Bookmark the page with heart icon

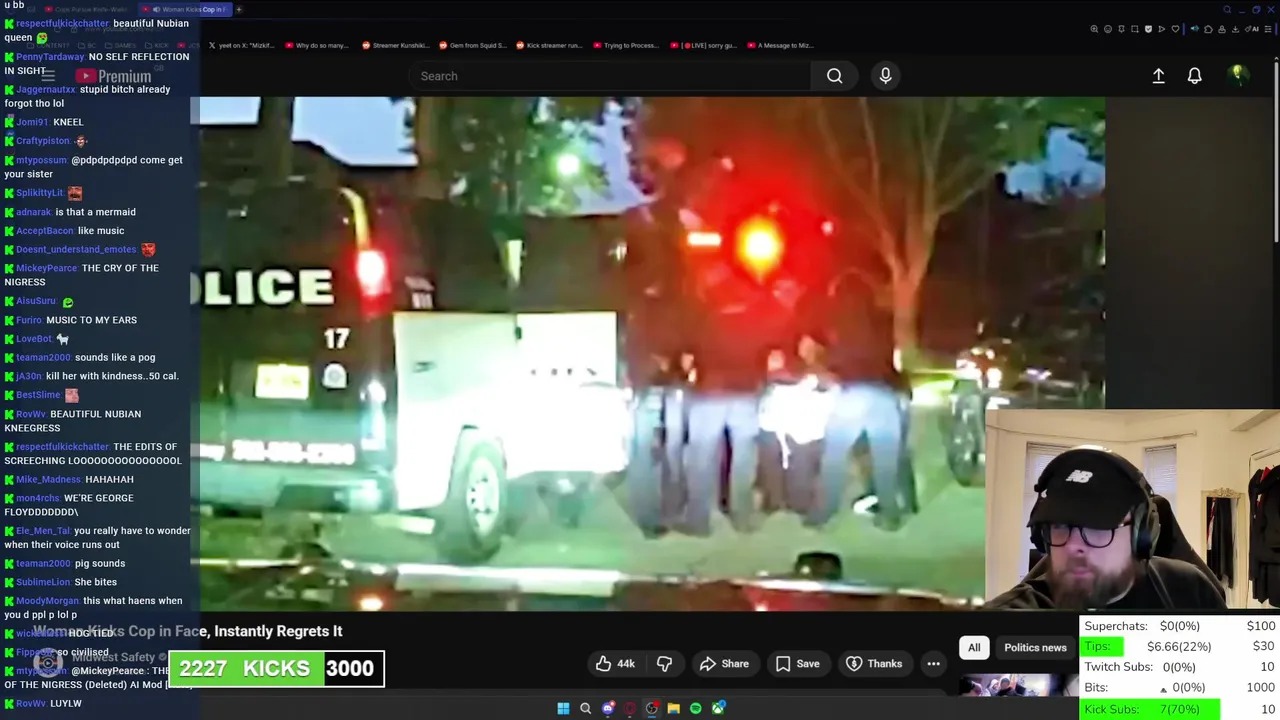click(x=1175, y=29)
